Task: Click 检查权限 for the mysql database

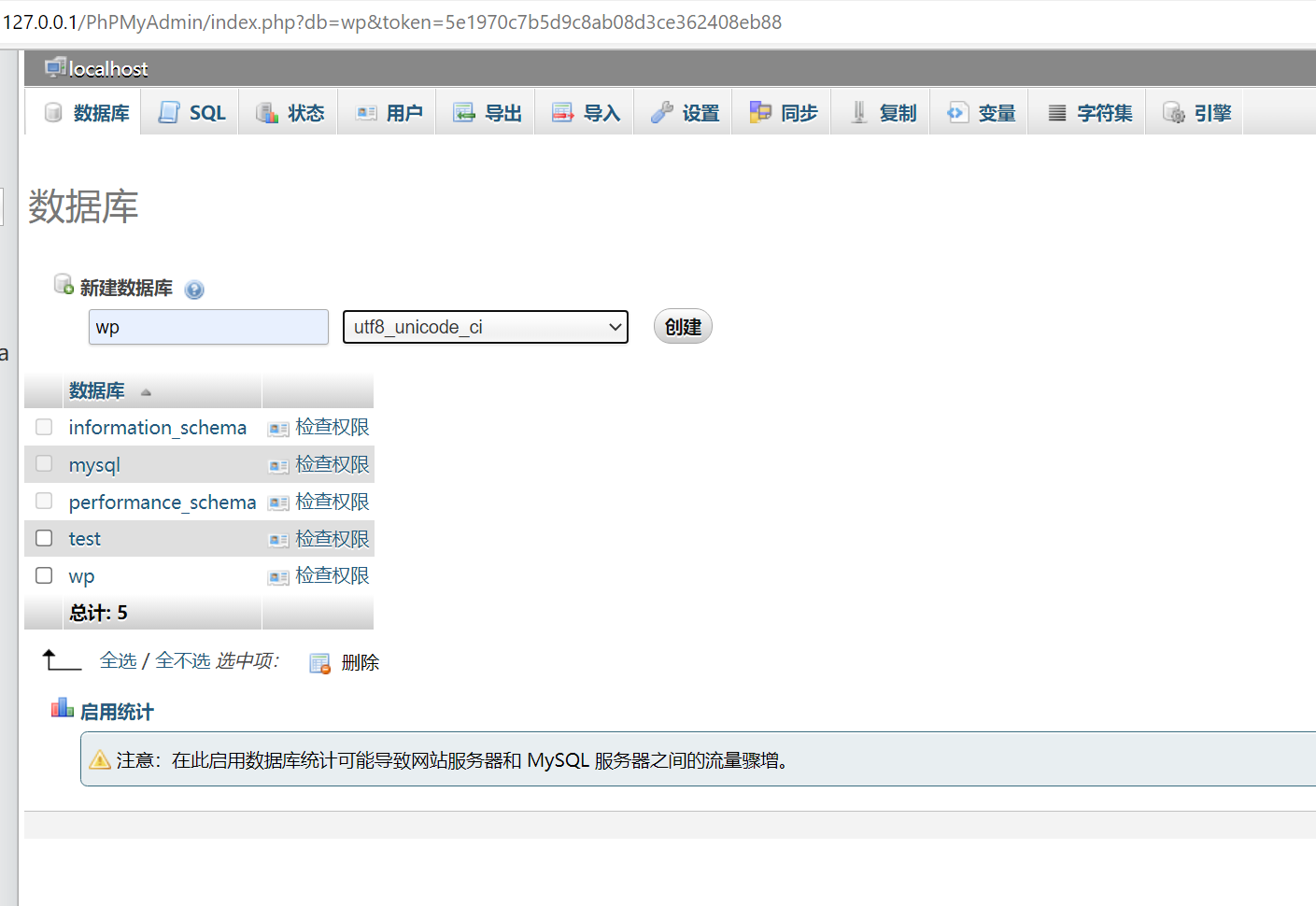Action: [x=333, y=464]
